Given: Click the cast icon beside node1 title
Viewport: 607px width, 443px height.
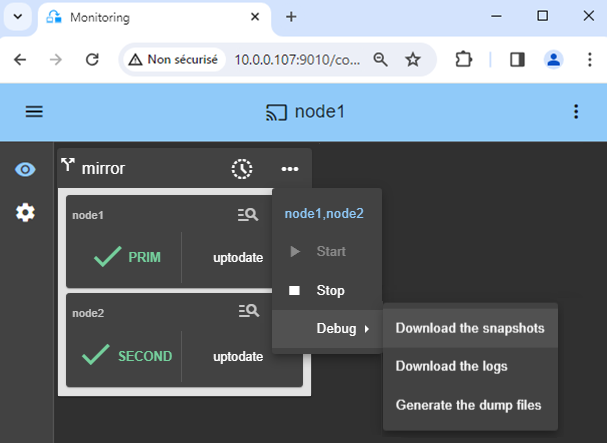Looking at the screenshot, I should click(x=276, y=111).
